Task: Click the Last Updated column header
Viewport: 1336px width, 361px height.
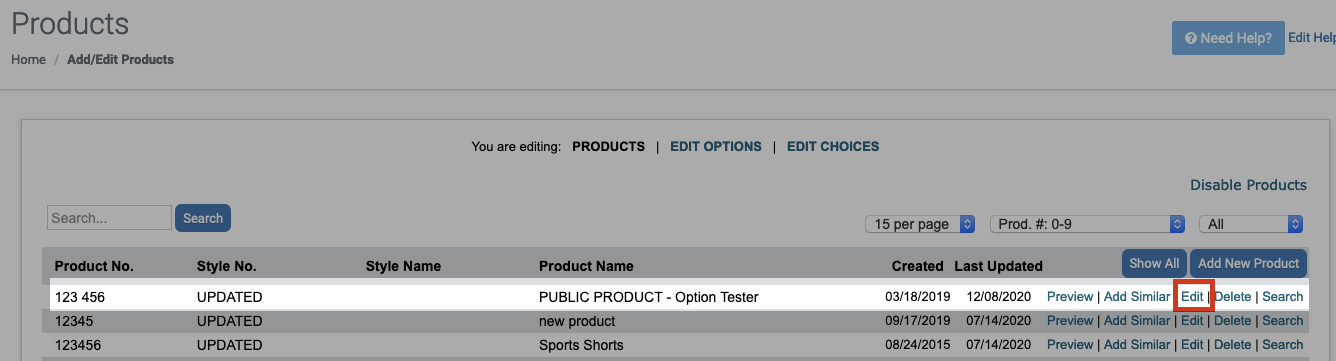Action: point(998,266)
